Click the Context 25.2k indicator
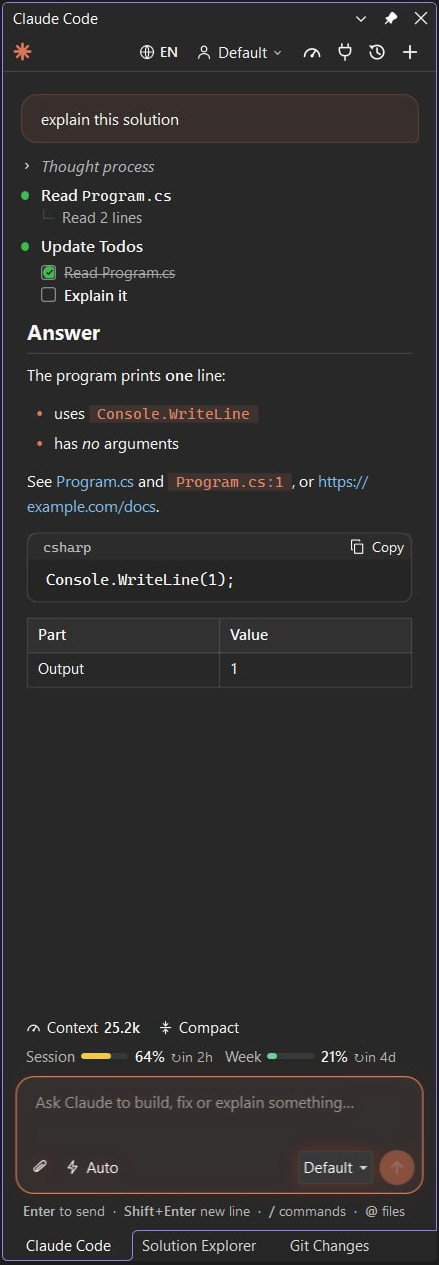439x1265 pixels. (83, 1027)
